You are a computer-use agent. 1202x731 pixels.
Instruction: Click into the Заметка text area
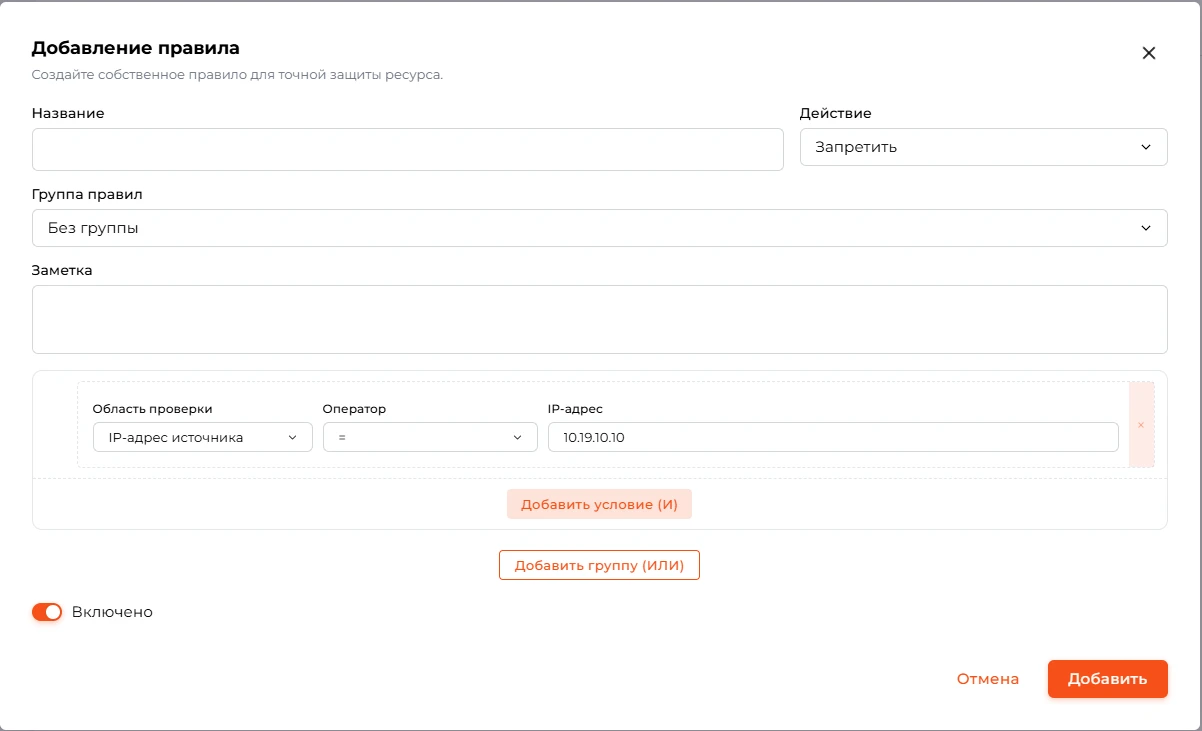coord(599,319)
